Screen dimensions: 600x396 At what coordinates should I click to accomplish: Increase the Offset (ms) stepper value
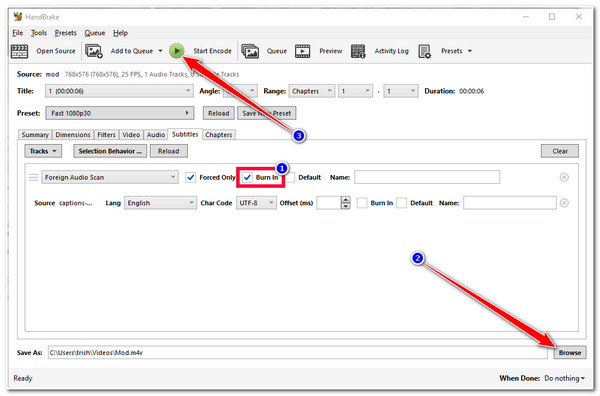click(x=346, y=200)
